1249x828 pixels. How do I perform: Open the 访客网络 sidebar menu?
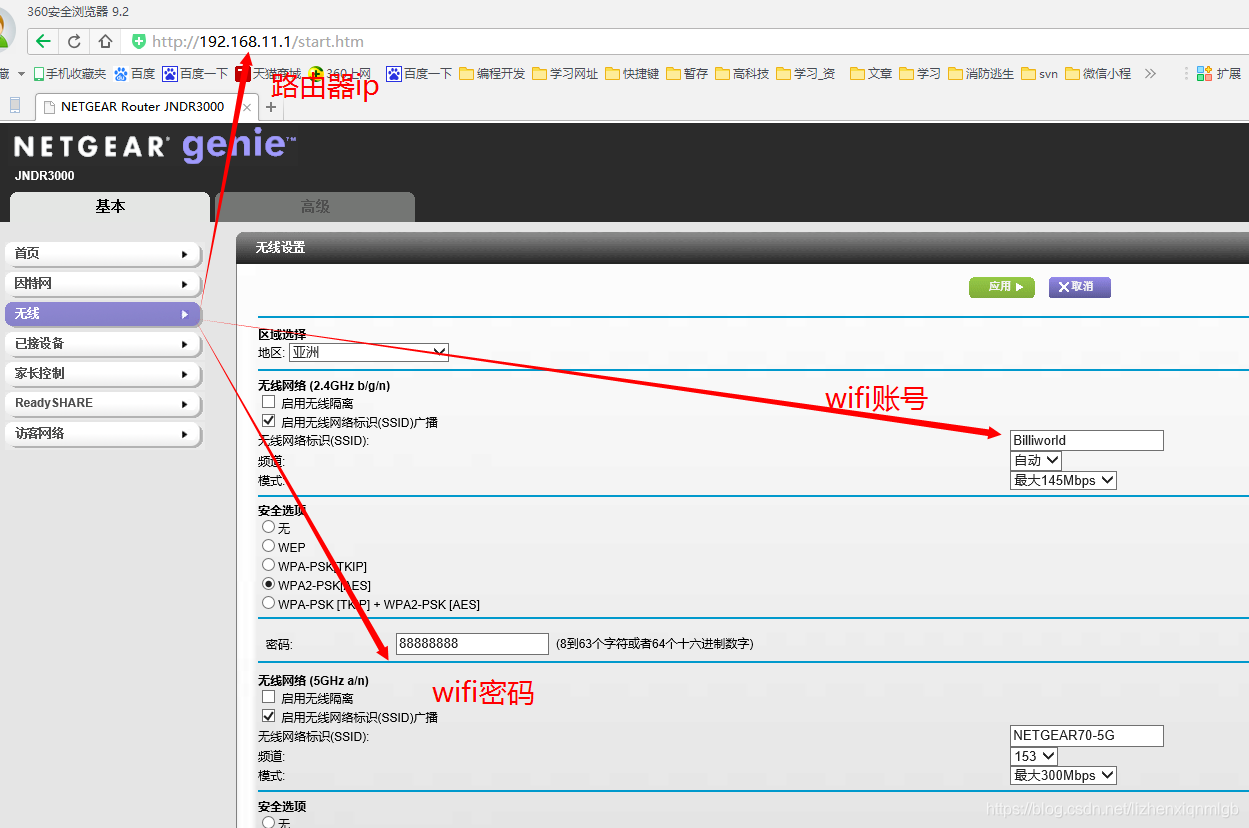pos(103,433)
